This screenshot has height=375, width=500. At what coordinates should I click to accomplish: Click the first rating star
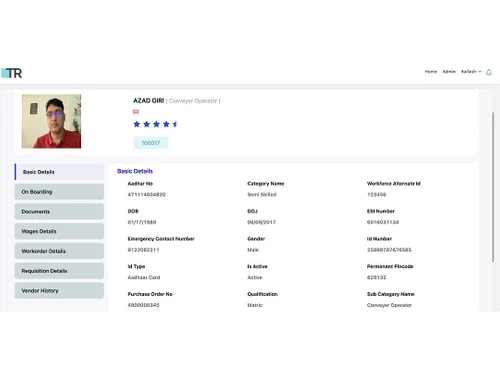click(x=137, y=124)
